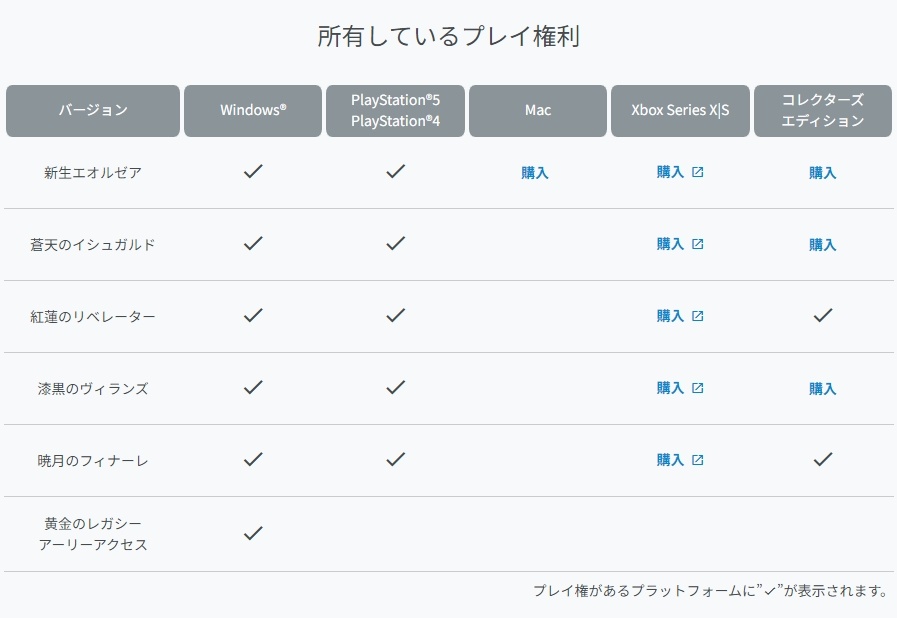Purchase Collector's Edition of 蒼天のイシュガルド
Image resolution: width=897 pixels, height=618 pixels.
[823, 244]
